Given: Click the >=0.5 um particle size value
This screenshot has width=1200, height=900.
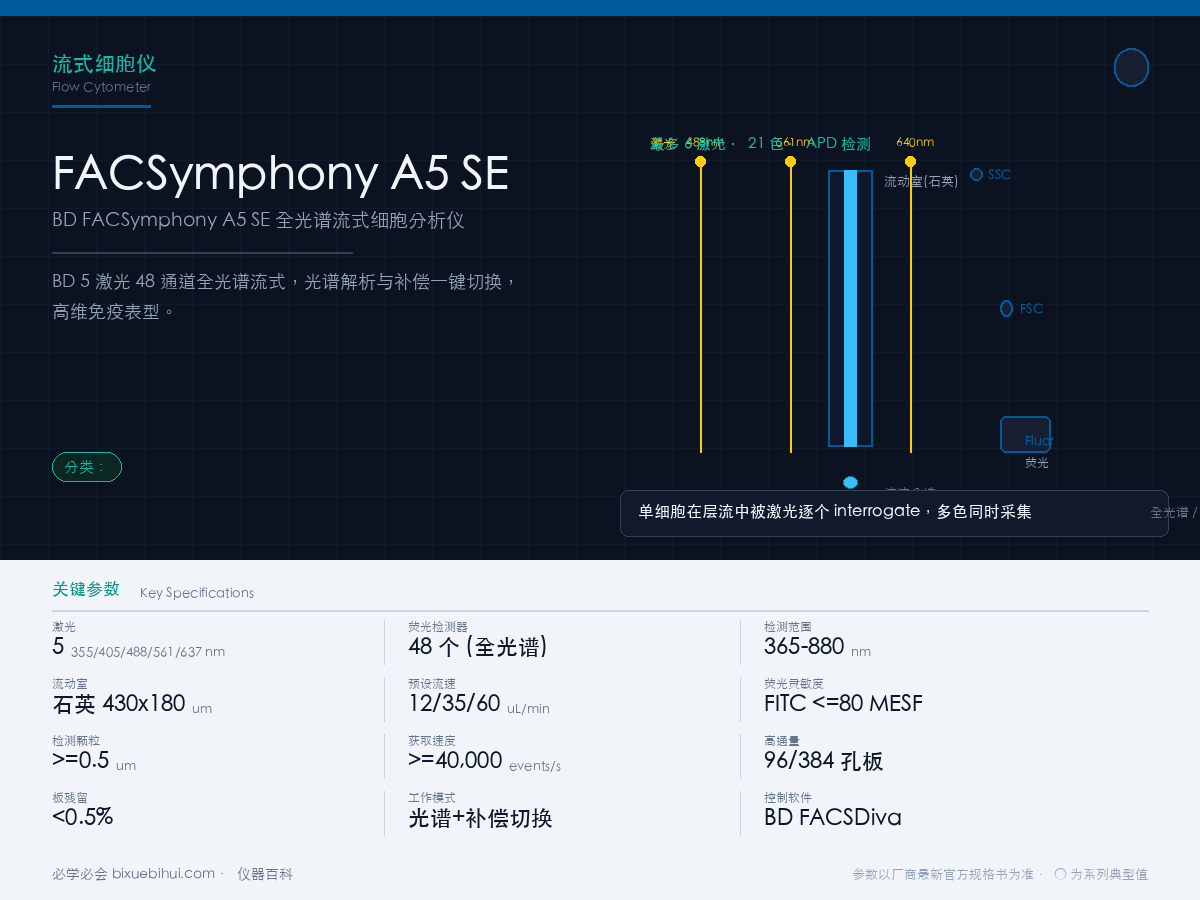Looking at the screenshot, I should point(94,761).
